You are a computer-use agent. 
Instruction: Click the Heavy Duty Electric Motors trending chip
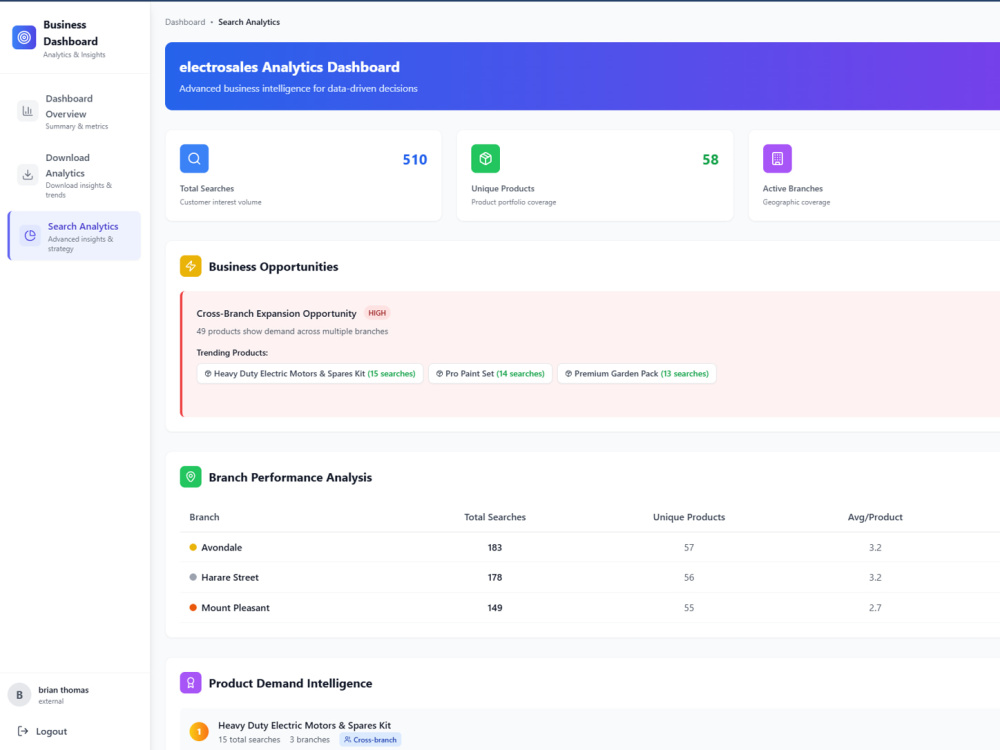click(x=310, y=374)
